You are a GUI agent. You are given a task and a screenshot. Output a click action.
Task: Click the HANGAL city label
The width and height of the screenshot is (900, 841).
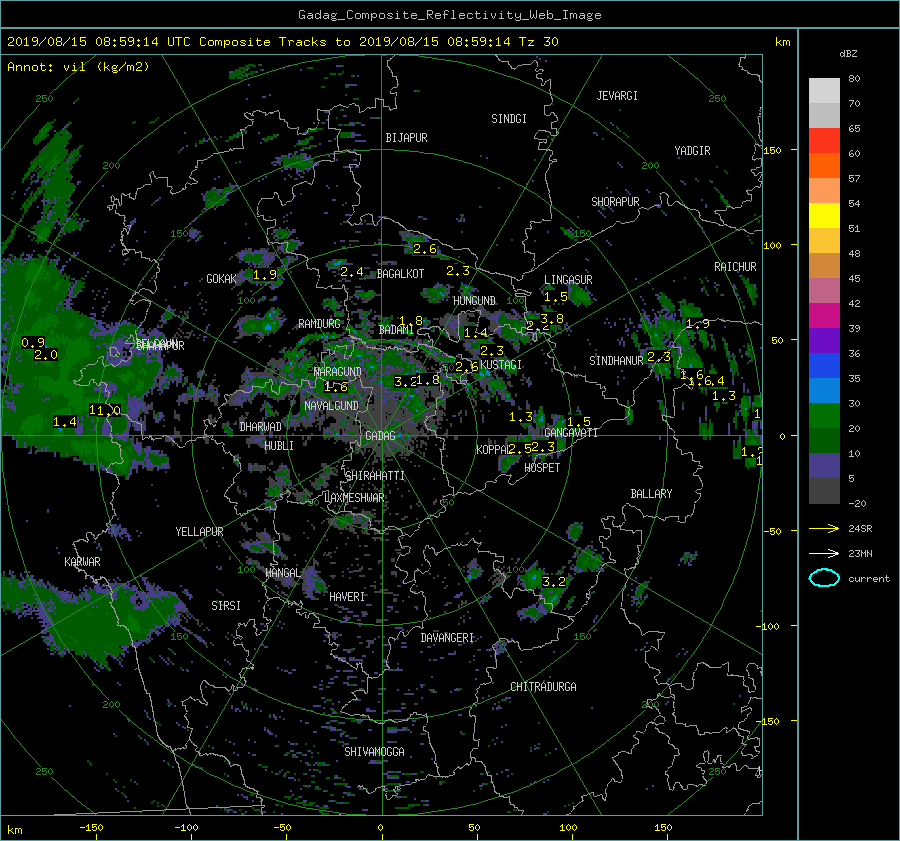(282, 573)
